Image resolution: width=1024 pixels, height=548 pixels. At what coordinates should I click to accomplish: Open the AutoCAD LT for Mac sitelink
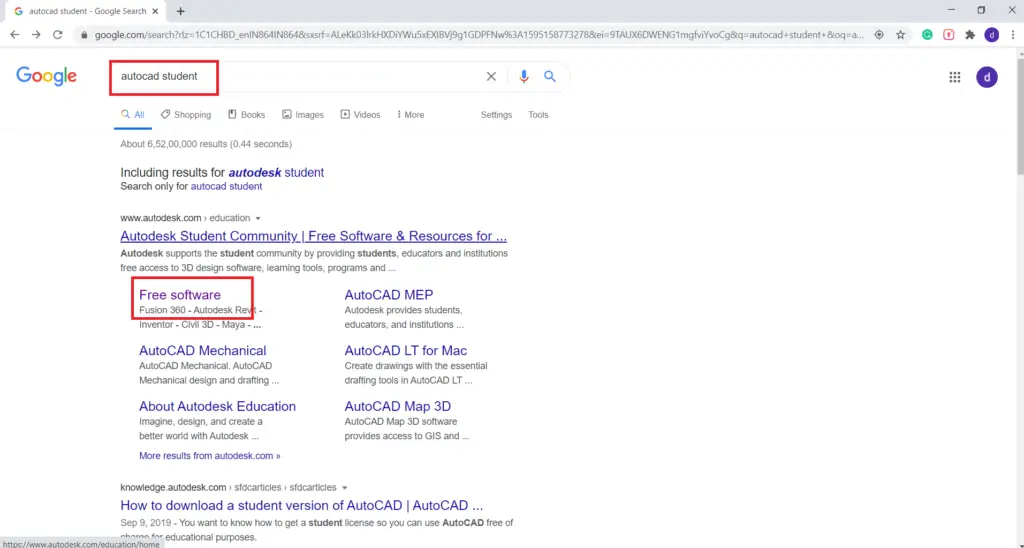(x=406, y=351)
